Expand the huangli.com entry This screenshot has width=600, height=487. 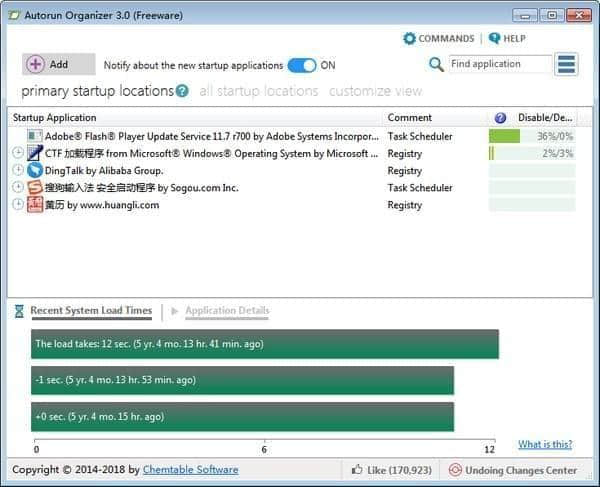tap(18, 205)
